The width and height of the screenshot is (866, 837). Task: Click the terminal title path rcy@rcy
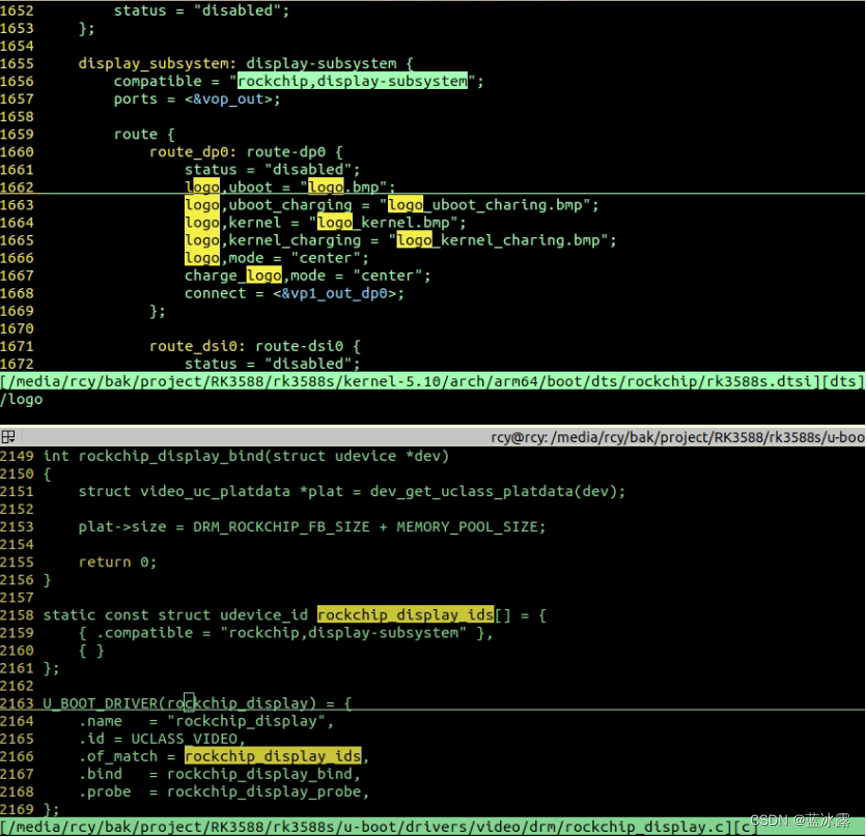click(x=677, y=438)
